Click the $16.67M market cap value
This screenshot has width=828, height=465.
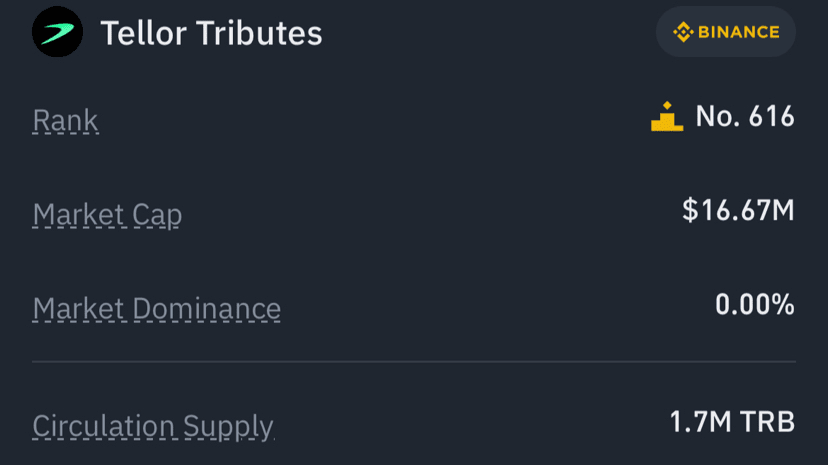738,211
